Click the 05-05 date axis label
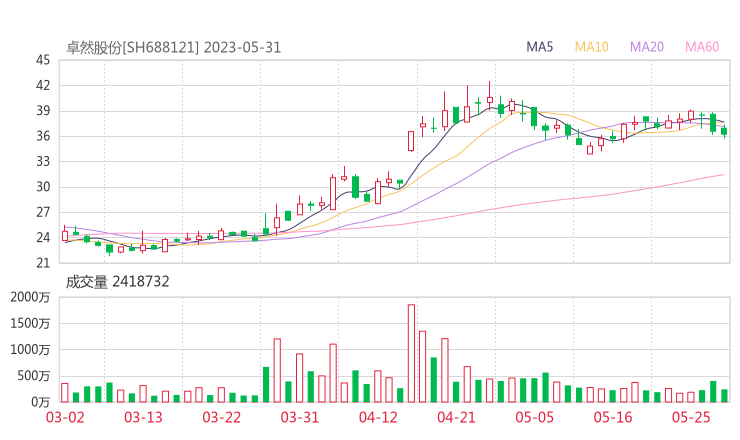 (x=535, y=417)
